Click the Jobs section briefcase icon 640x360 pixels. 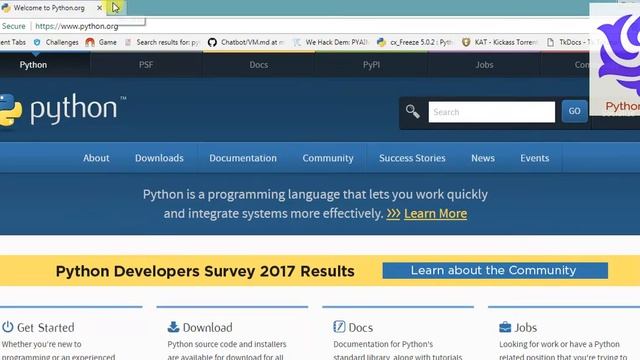tap(505, 327)
